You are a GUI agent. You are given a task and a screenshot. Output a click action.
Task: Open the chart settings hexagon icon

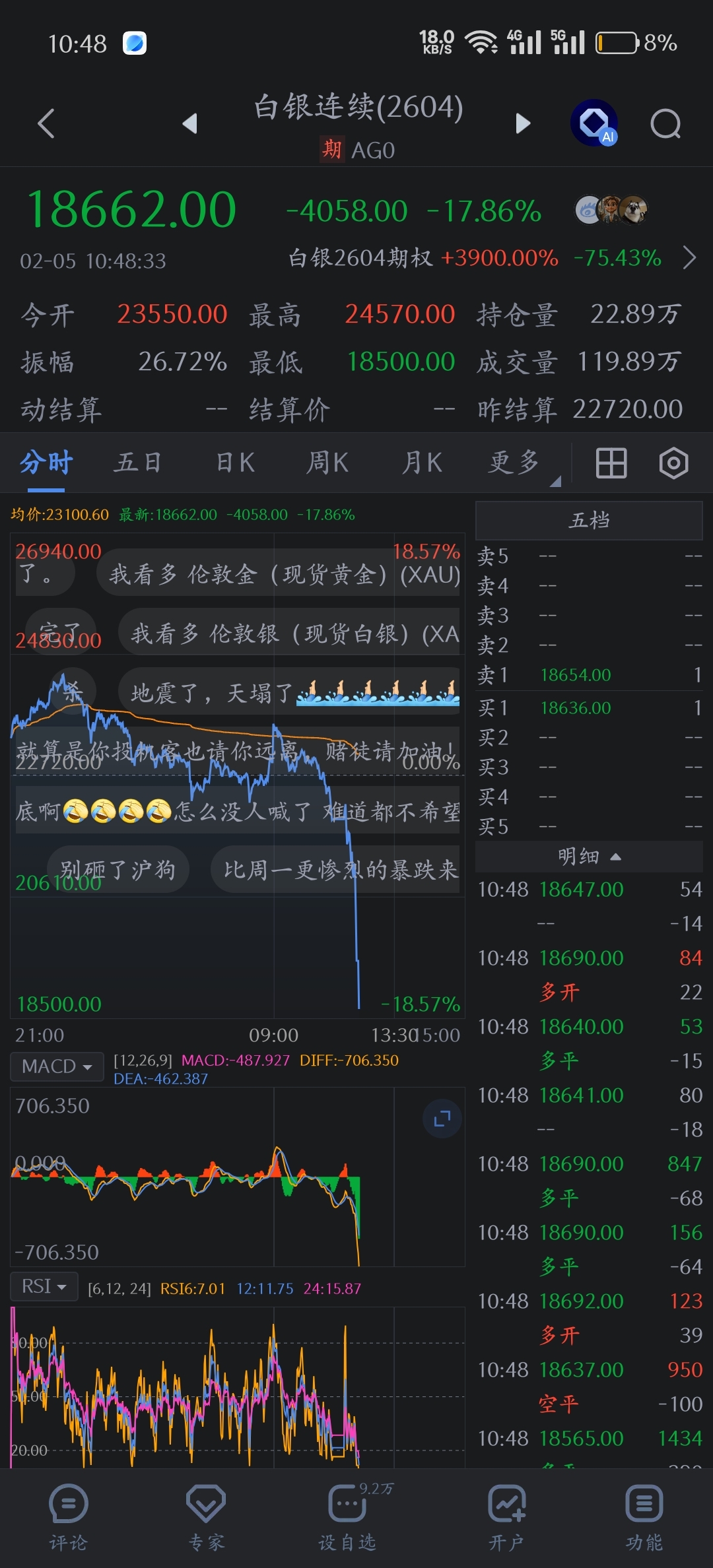[673, 463]
